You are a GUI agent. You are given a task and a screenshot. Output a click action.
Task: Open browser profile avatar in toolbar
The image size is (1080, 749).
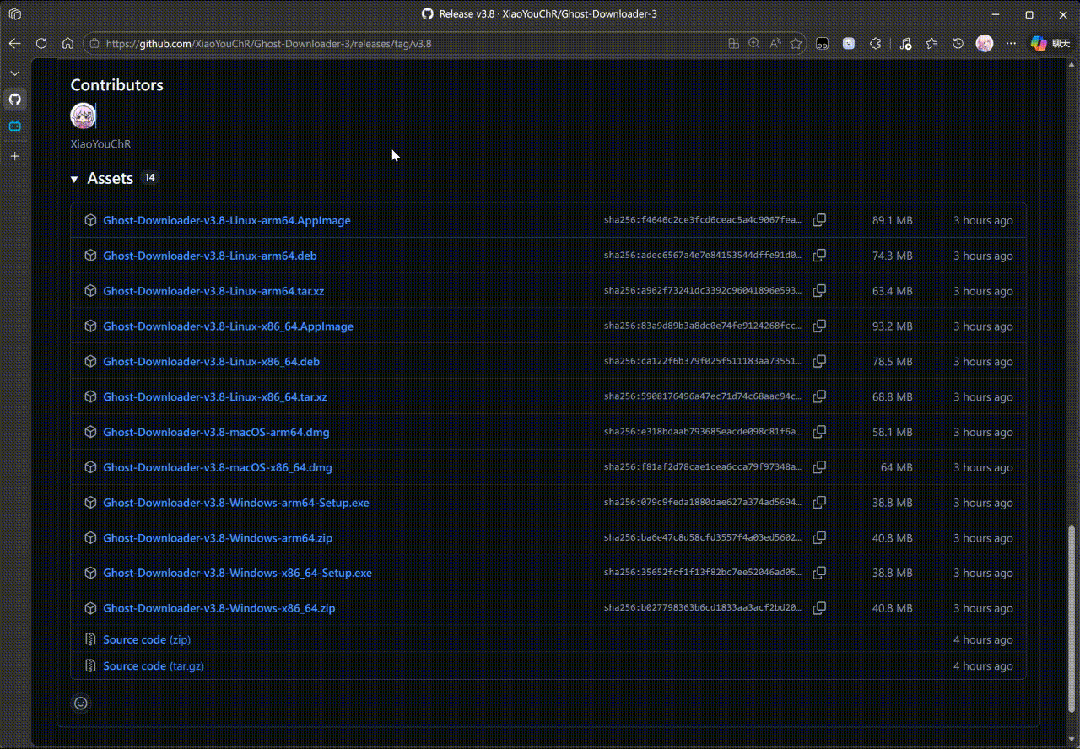tap(984, 43)
